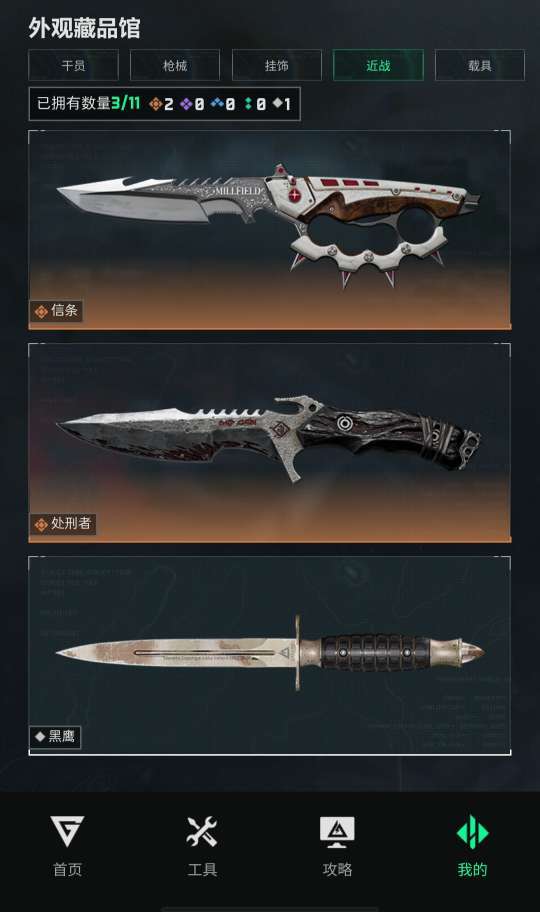Viewport: 540px width, 912px height.
Task: Open the 信条 knife skin card
Action: 269,230
